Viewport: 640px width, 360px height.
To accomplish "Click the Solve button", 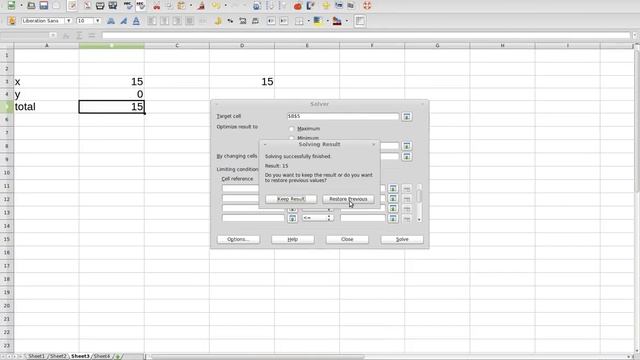I will coord(402,239).
